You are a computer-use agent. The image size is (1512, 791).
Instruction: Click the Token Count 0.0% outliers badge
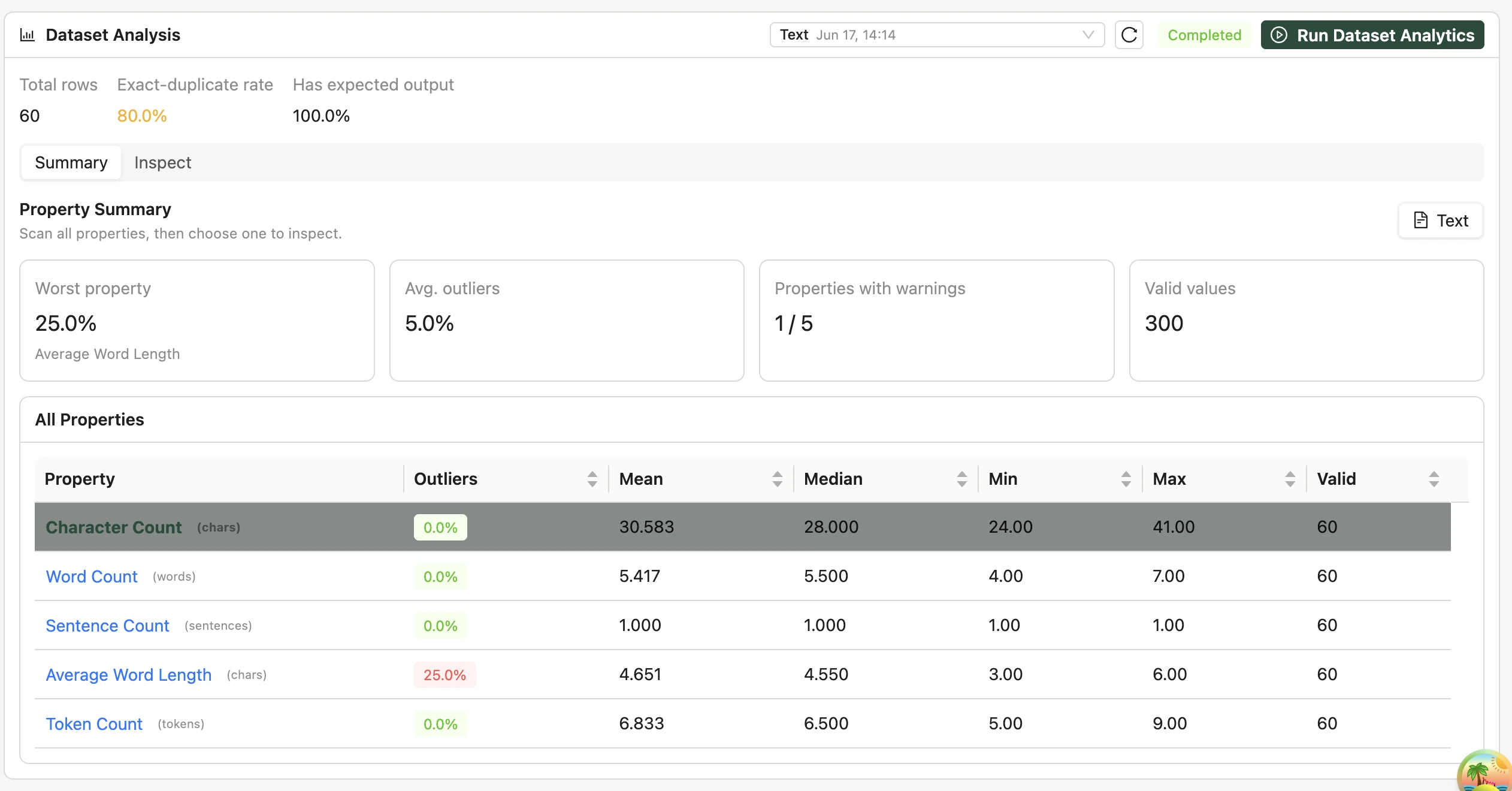(x=440, y=724)
